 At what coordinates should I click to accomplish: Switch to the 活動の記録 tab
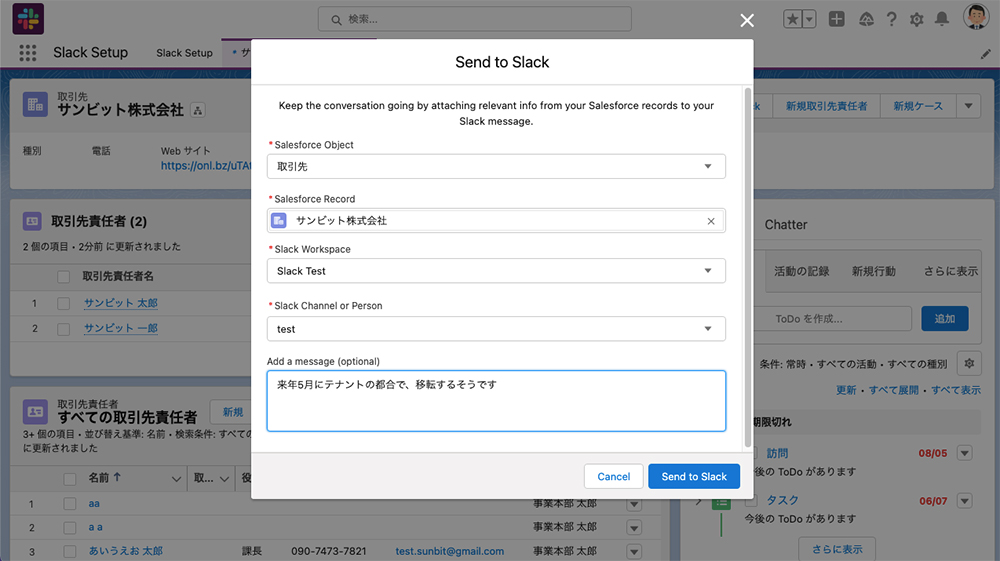(x=802, y=272)
